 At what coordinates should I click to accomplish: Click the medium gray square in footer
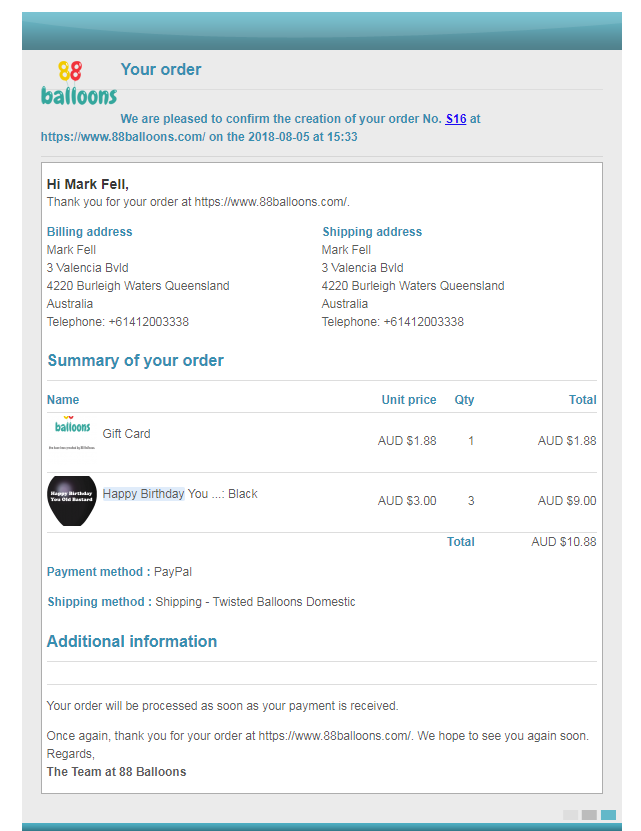589,815
